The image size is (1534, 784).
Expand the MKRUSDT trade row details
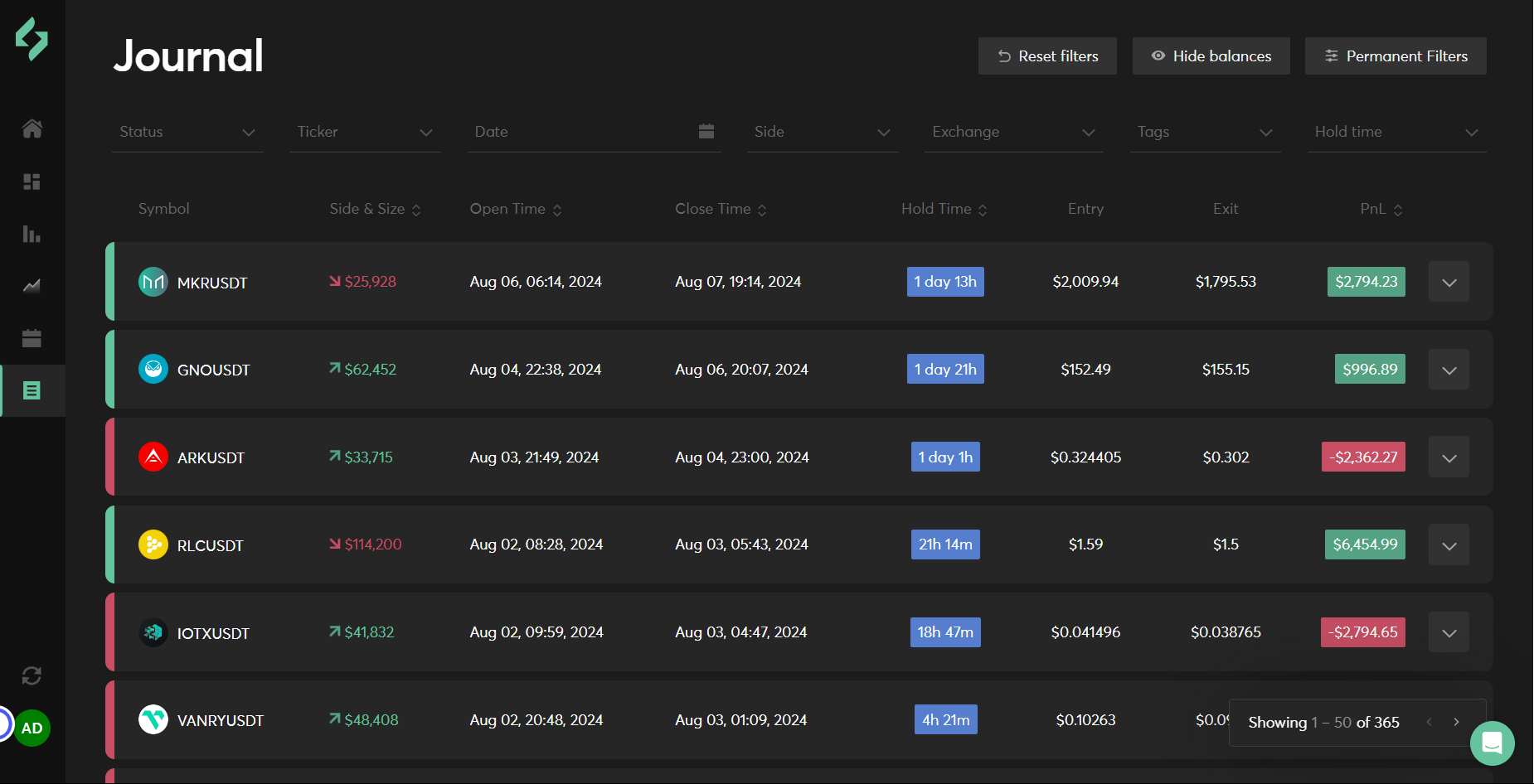[x=1449, y=283]
